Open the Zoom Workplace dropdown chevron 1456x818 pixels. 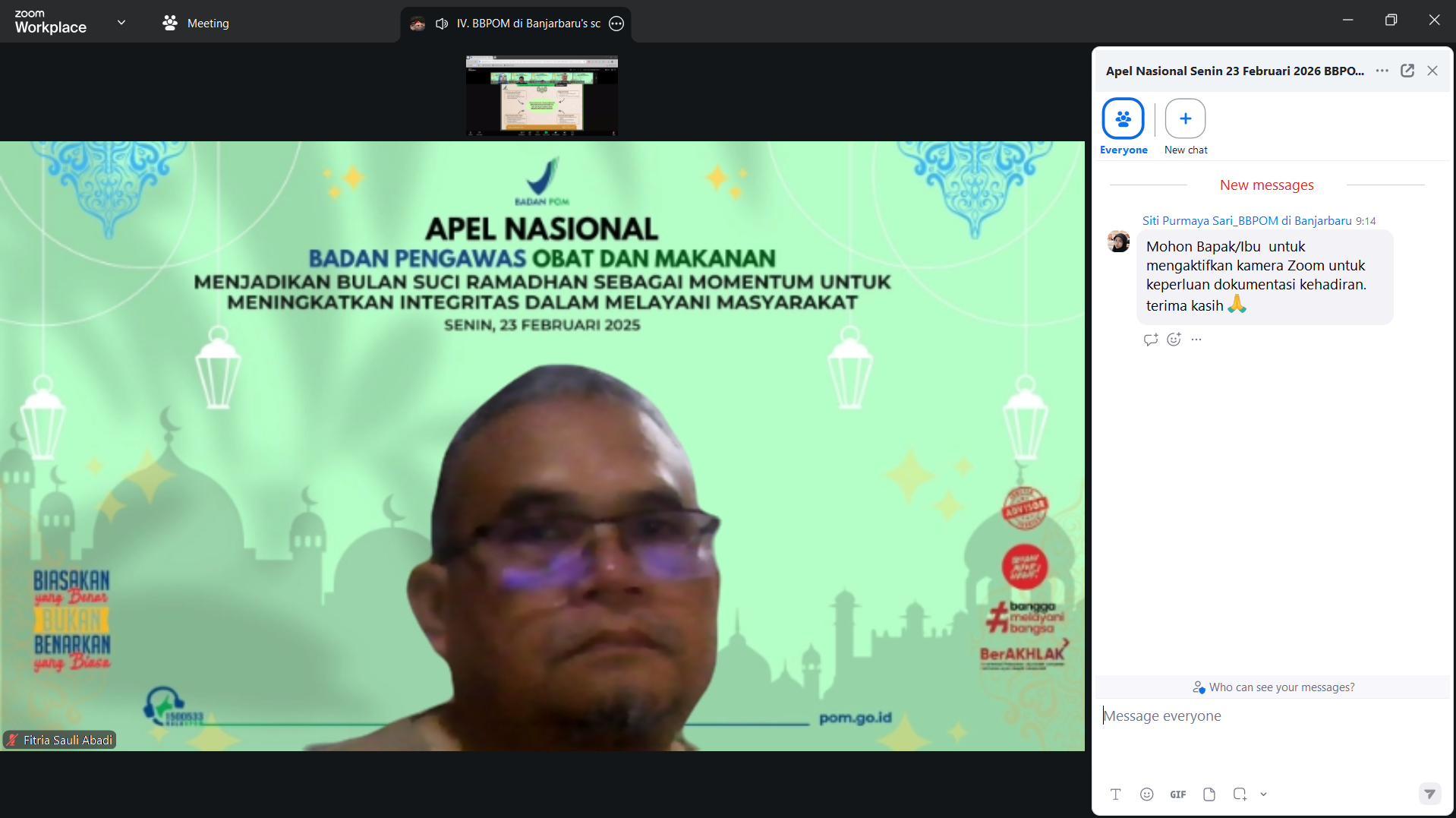(121, 23)
